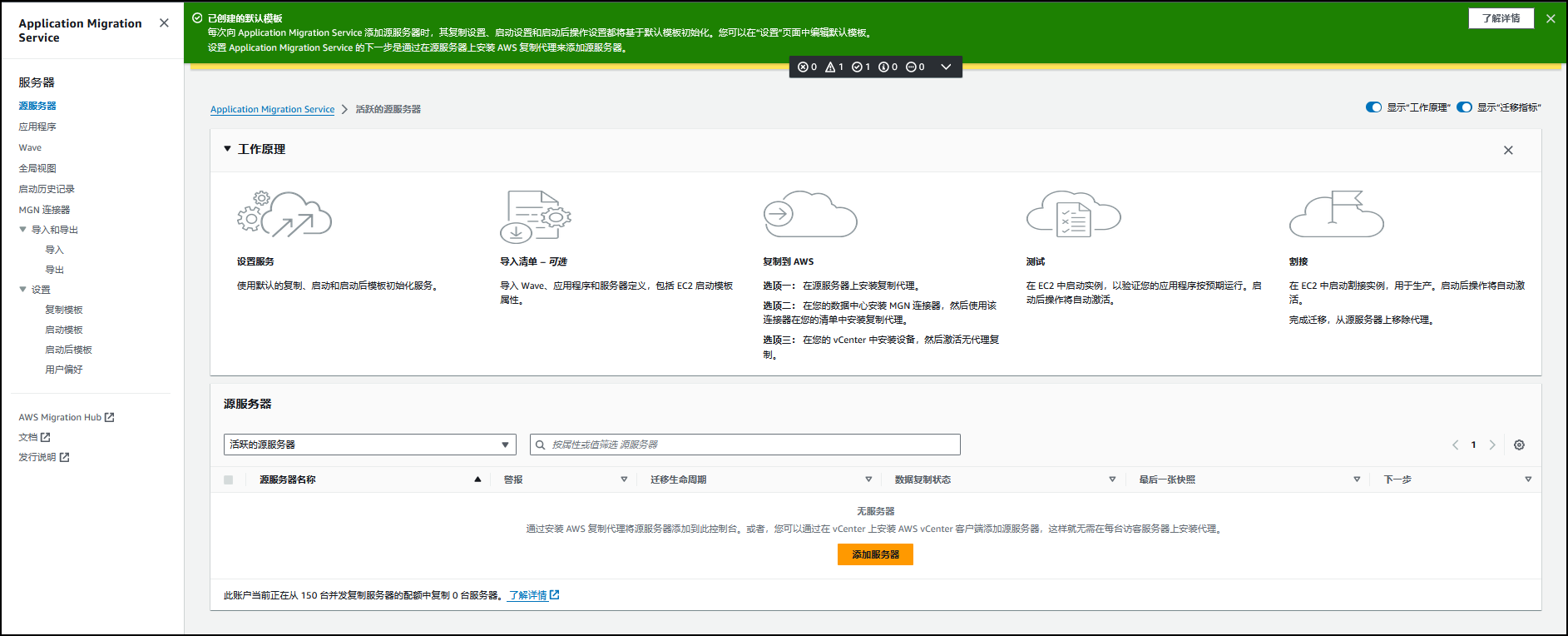Go to previous page of servers
The width and height of the screenshot is (1568, 636).
point(1456,445)
